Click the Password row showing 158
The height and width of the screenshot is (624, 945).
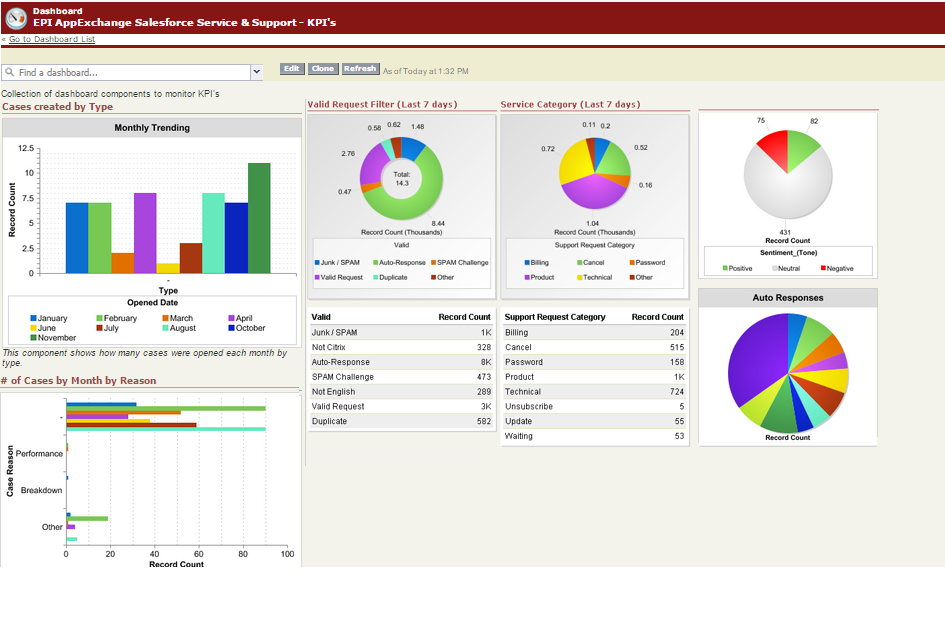[x=595, y=362]
